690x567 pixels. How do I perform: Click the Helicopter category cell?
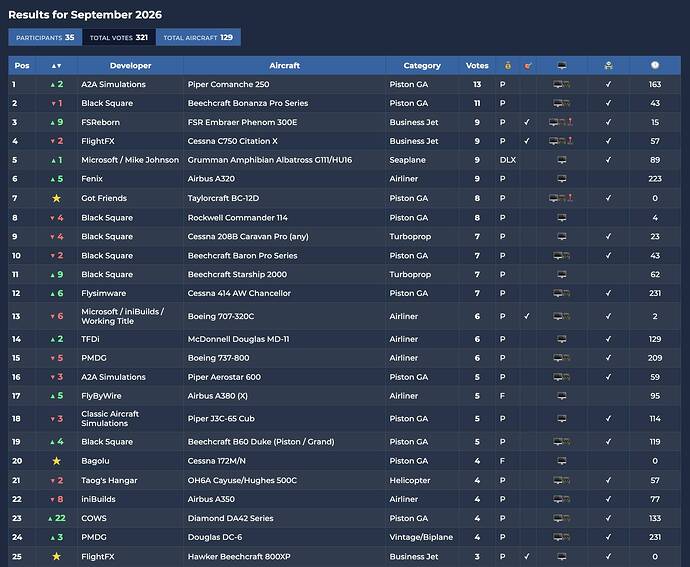[410, 480]
